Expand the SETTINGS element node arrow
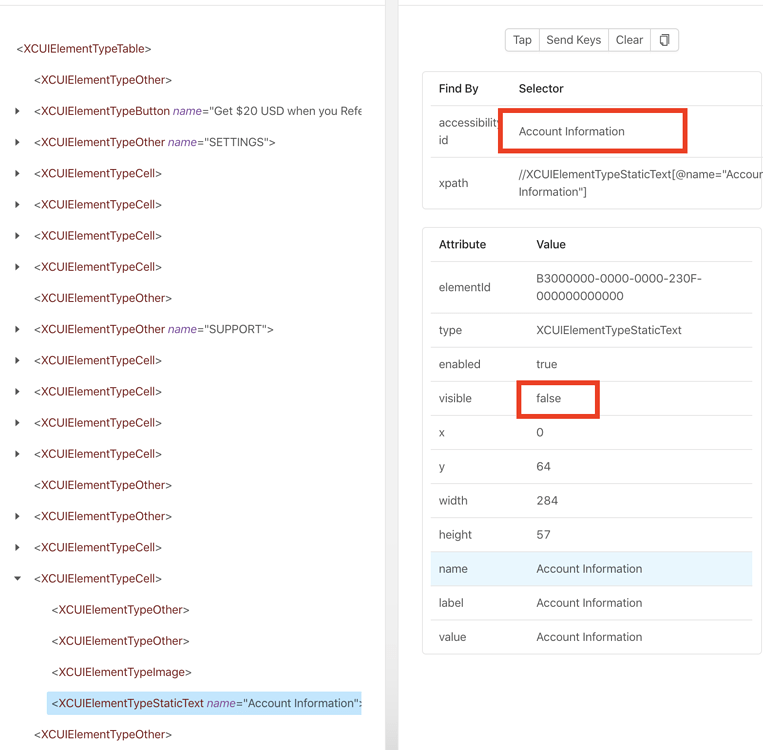The height and width of the screenshot is (750, 763). click(18, 142)
